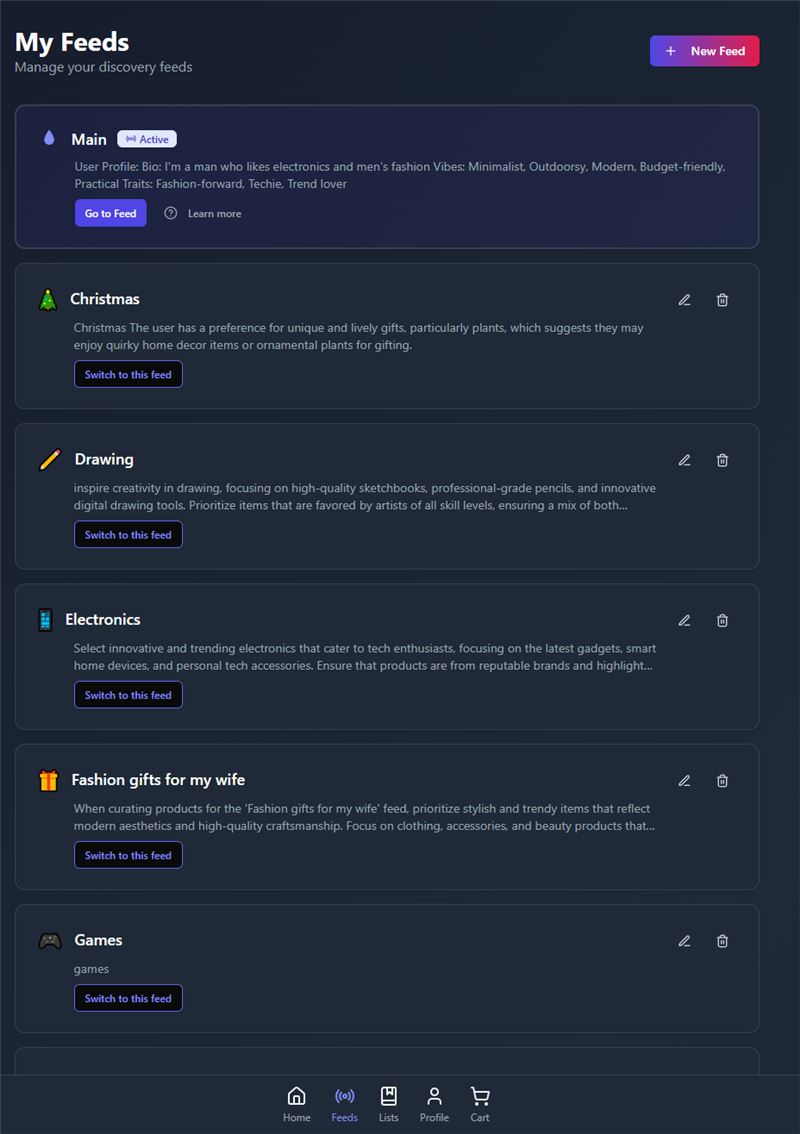Delete the Christmas feed using trash icon
Image resolution: width=800 pixels, height=1134 pixels.
(x=722, y=300)
